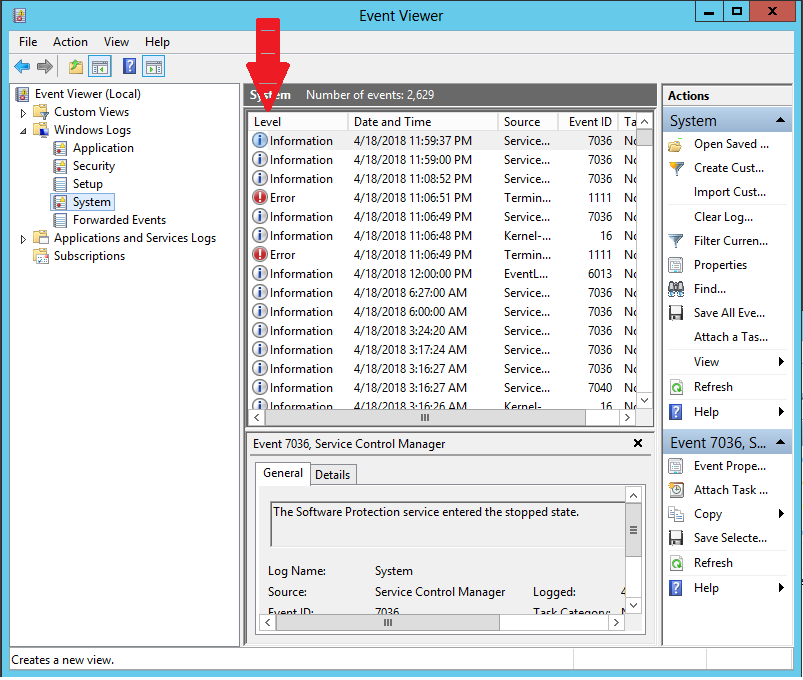Select the Security log in tree
This screenshot has height=680, width=803.
93,166
